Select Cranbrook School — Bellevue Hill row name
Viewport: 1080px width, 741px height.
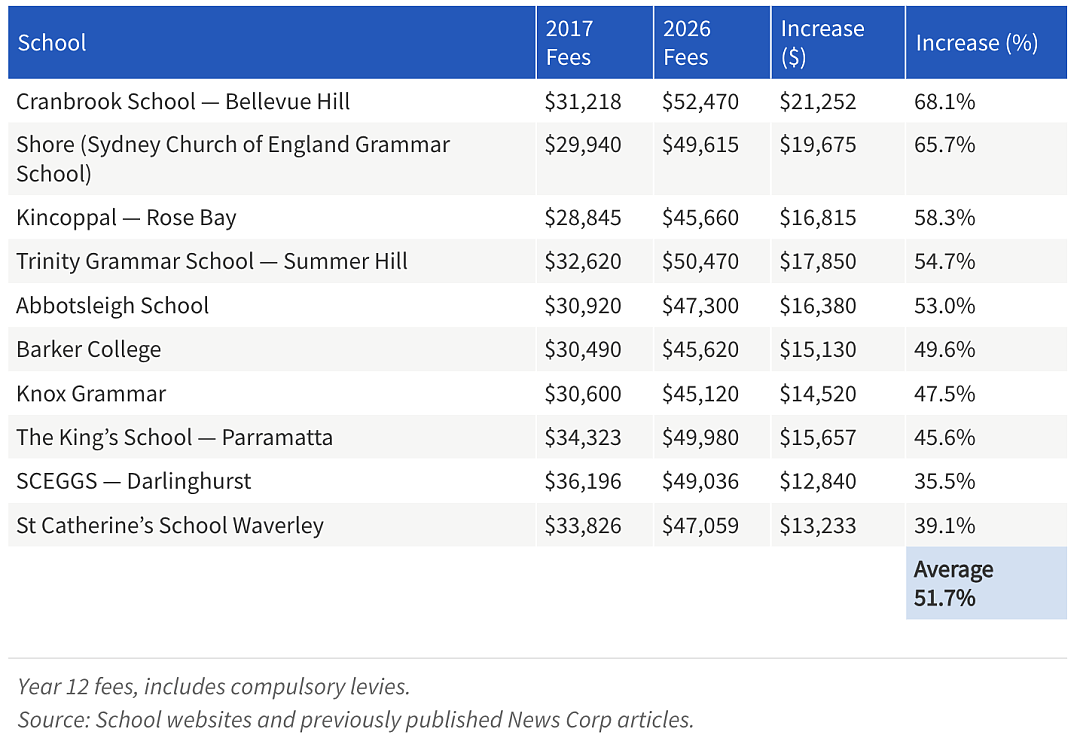[183, 102]
